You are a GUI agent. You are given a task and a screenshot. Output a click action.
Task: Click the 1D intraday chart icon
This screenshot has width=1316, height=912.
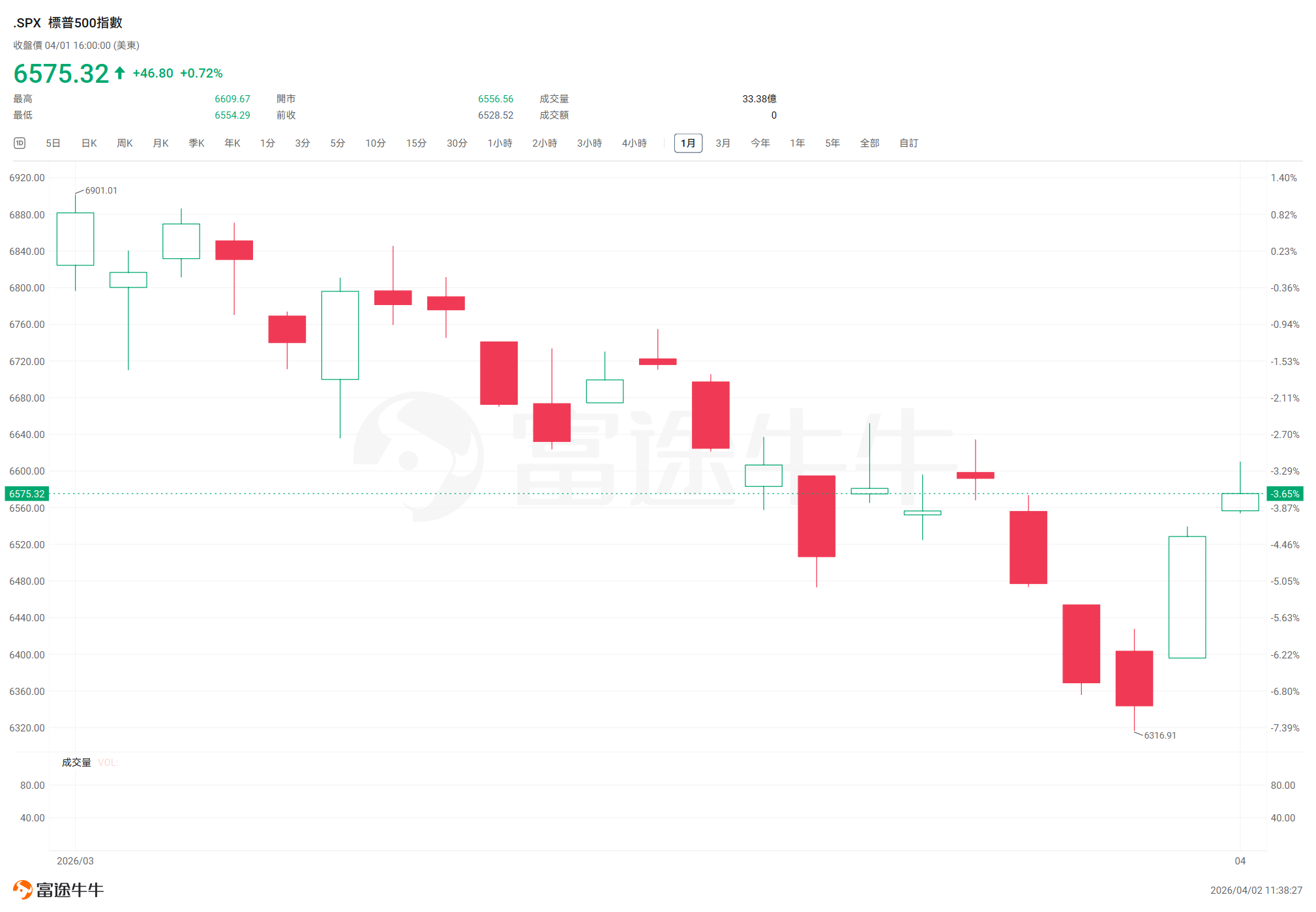tap(20, 143)
